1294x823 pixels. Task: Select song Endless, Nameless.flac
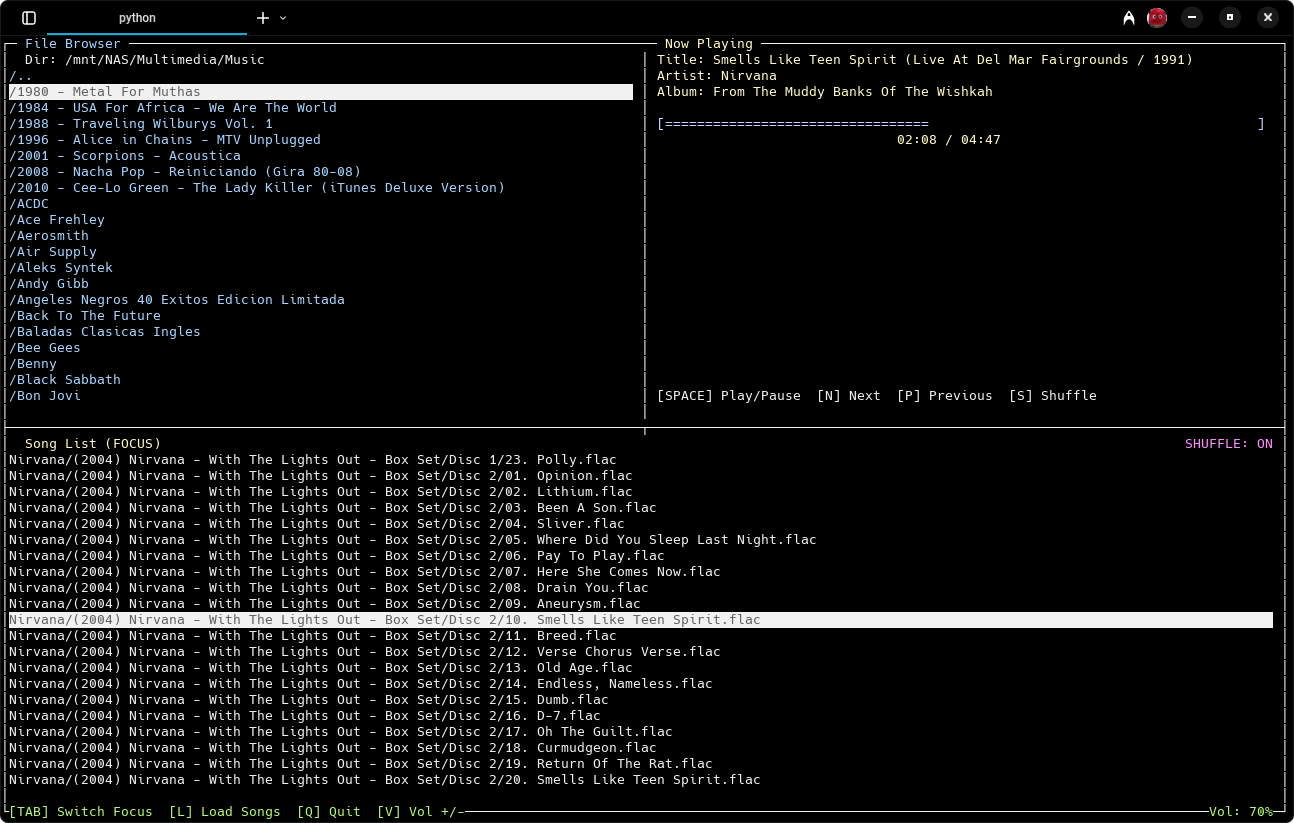(361, 684)
